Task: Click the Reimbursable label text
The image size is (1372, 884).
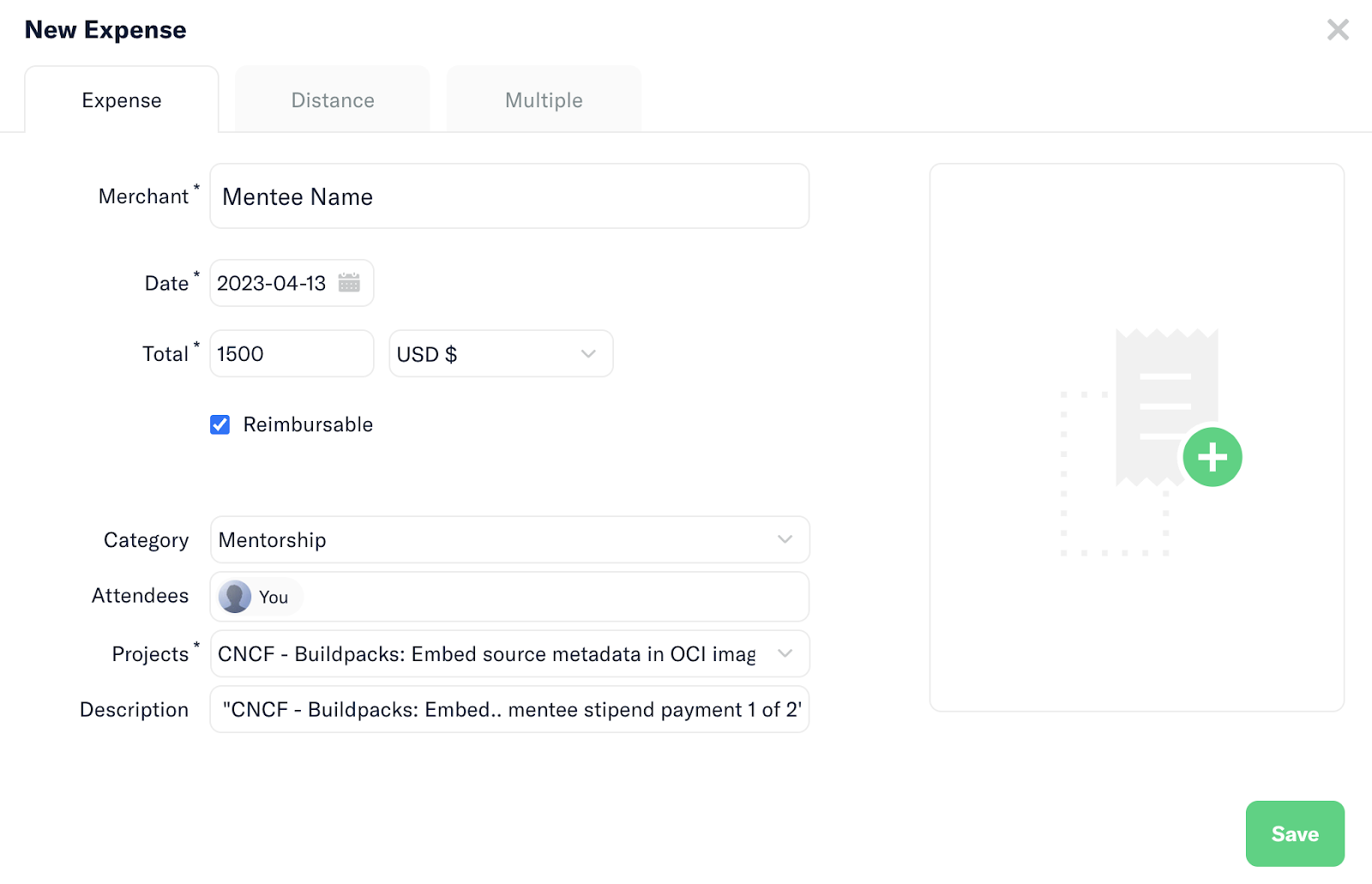Action: click(308, 425)
